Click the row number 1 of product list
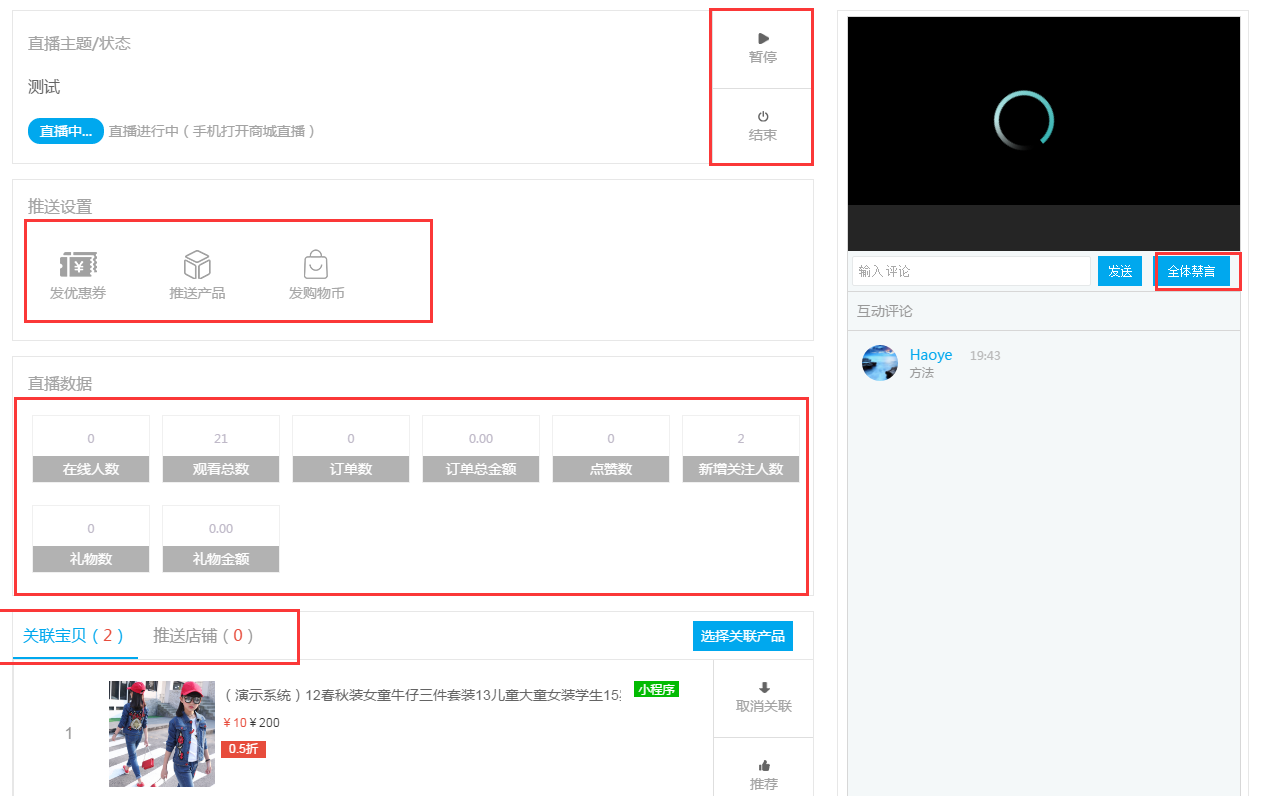 pos(68,734)
